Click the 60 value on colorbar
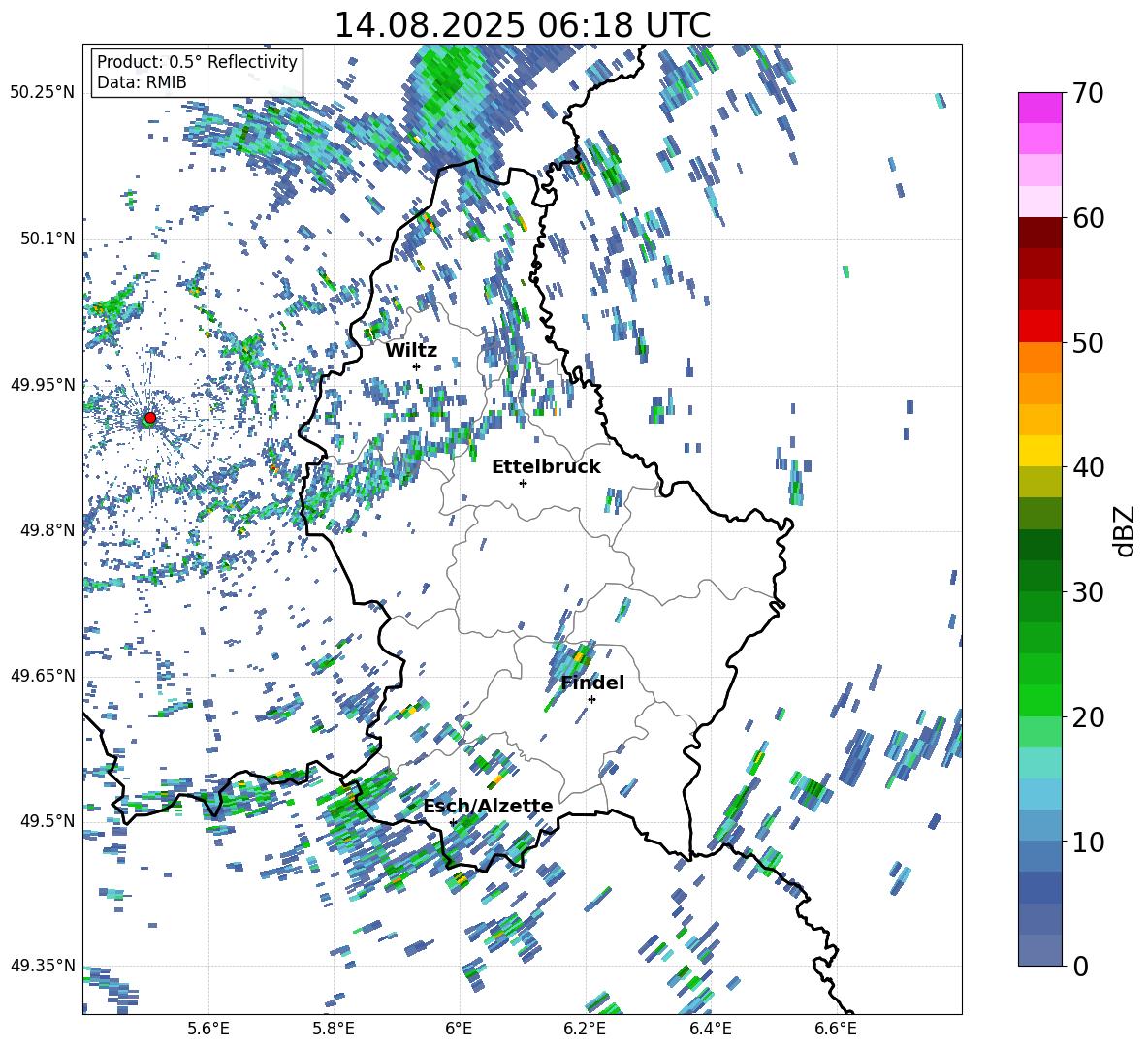Screen dimensions: 1148x1048 click(x=1088, y=218)
